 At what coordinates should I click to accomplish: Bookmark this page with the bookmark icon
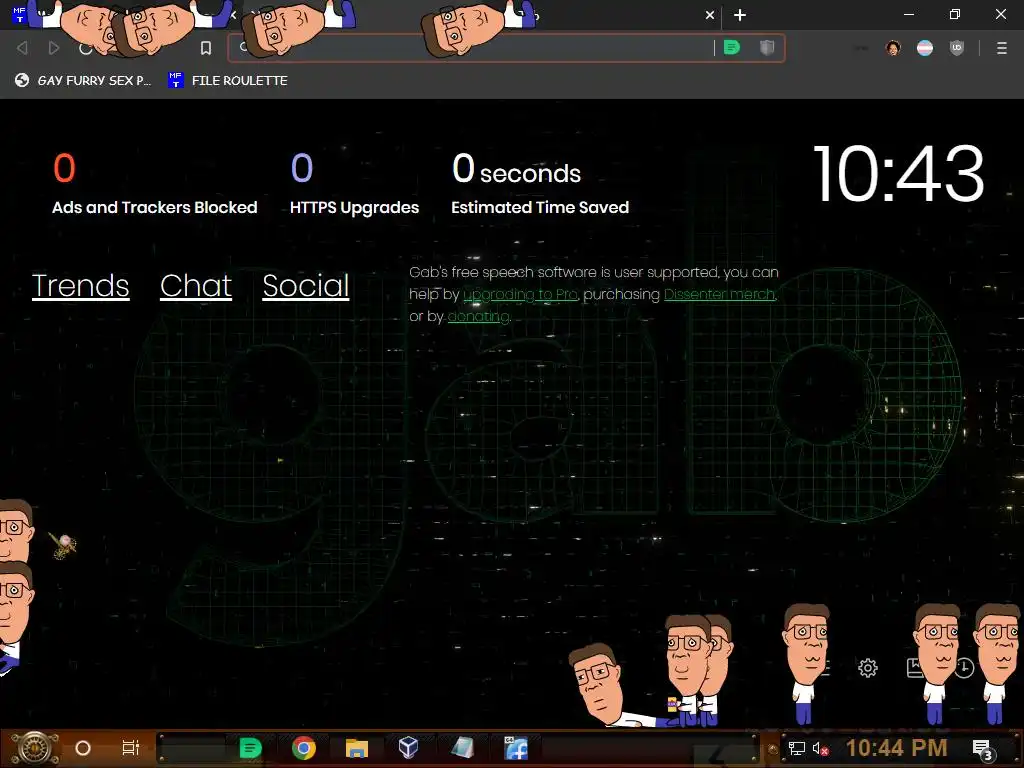(x=206, y=48)
